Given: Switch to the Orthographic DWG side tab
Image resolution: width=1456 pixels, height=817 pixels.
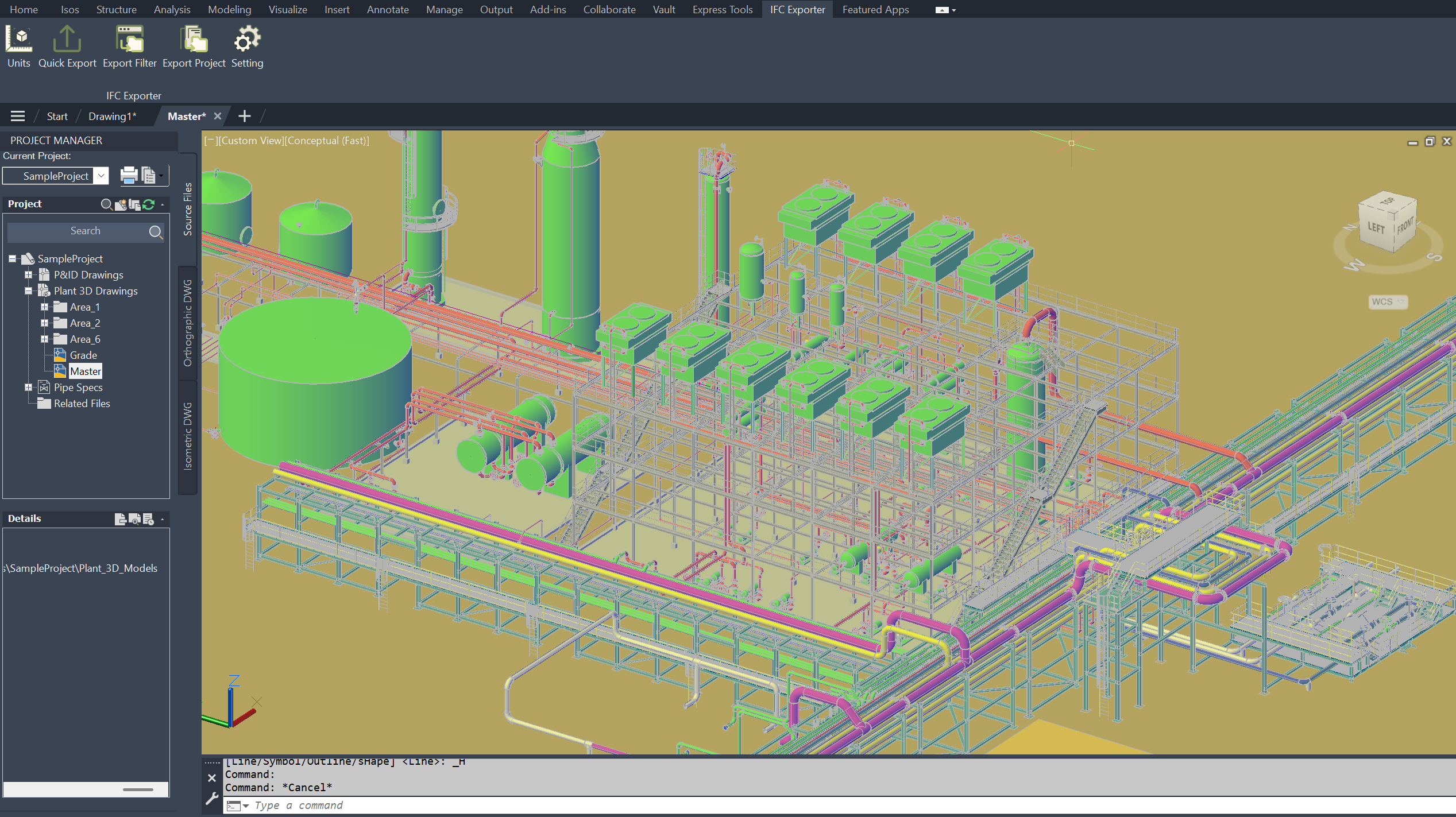Looking at the screenshot, I should point(188,323).
